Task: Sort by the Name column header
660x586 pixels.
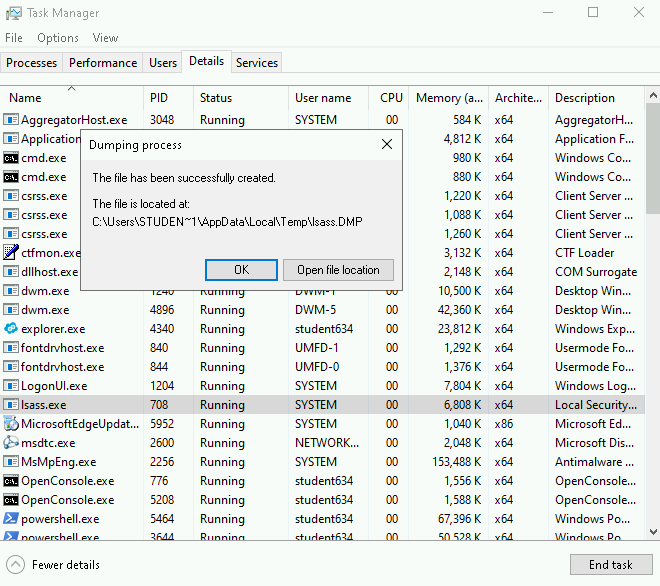Action: click(x=72, y=98)
